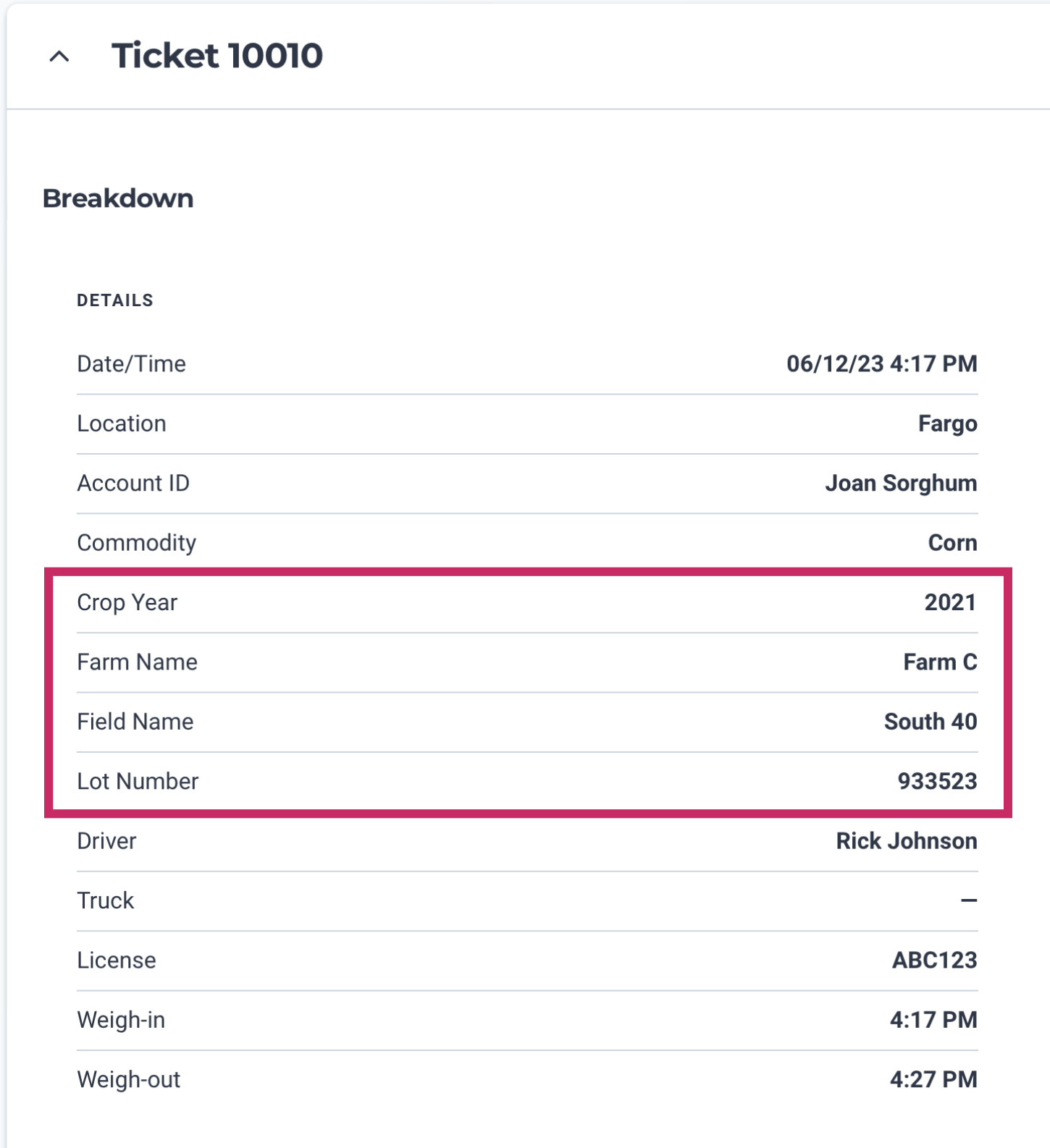The width and height of the screenshot is (1050, 1148).
Task: Click the Farm C value
Action: [939, 662]
